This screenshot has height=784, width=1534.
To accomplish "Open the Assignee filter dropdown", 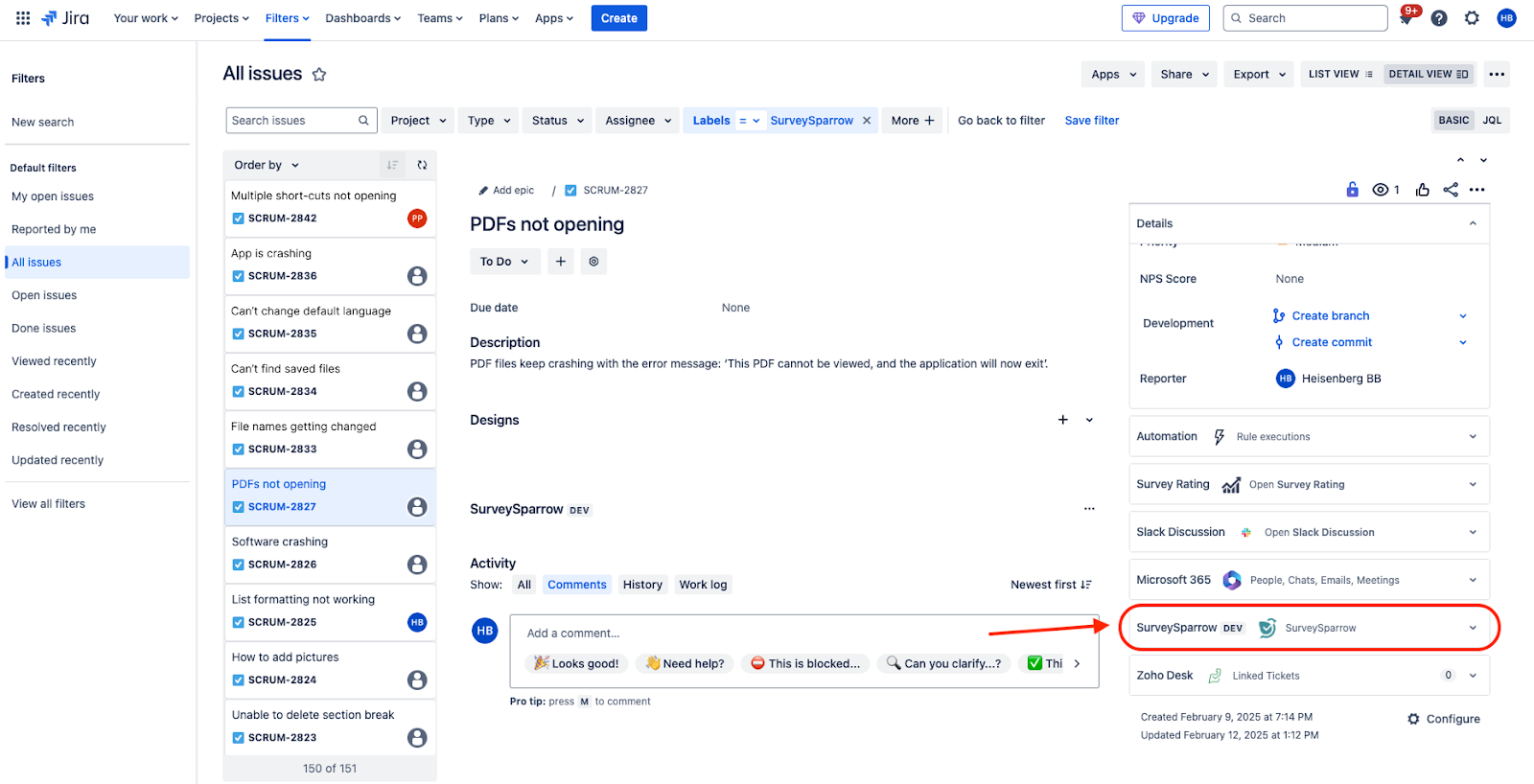I will pyautogui.click(x=638, y=121).
